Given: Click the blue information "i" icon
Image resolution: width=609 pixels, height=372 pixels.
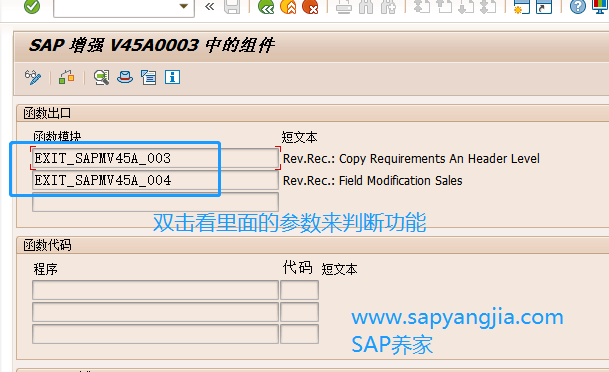Looking at the screenshot, I should point(172,77).
